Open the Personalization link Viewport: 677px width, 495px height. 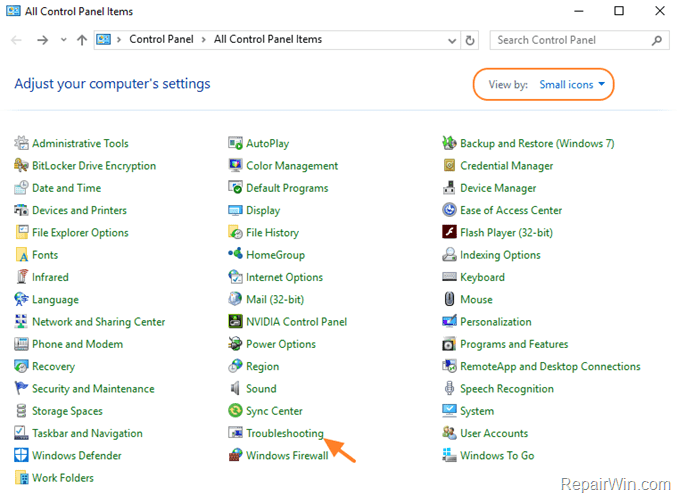pyautogui.click(x=496, y=322)
